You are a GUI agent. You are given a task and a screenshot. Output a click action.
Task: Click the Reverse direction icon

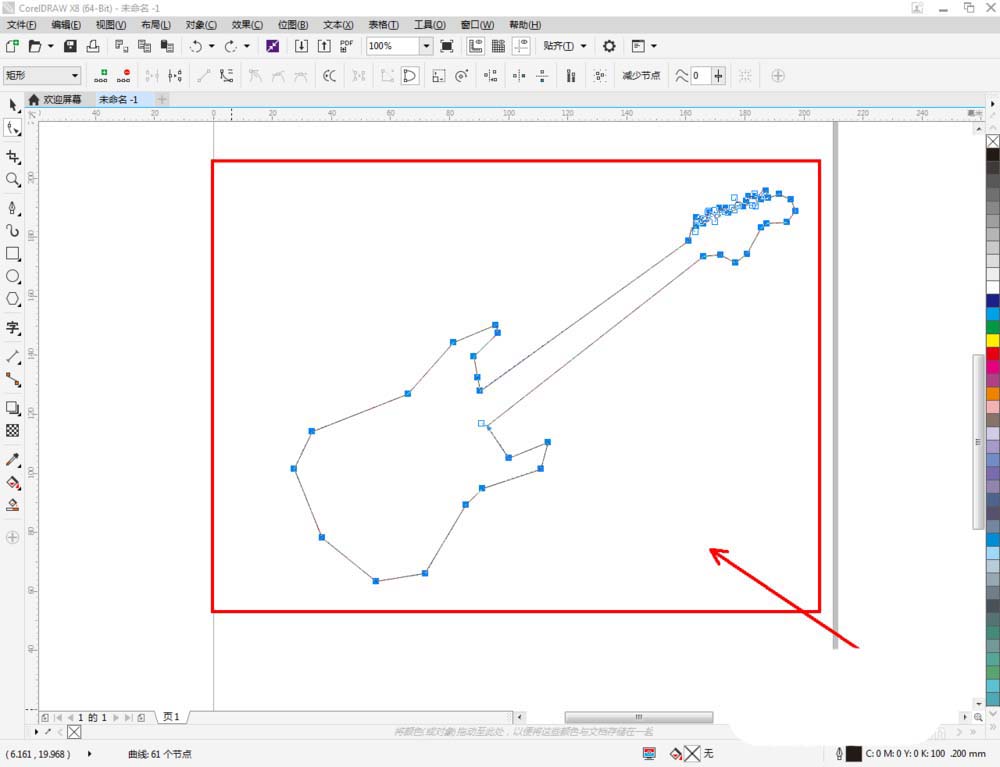329,76
